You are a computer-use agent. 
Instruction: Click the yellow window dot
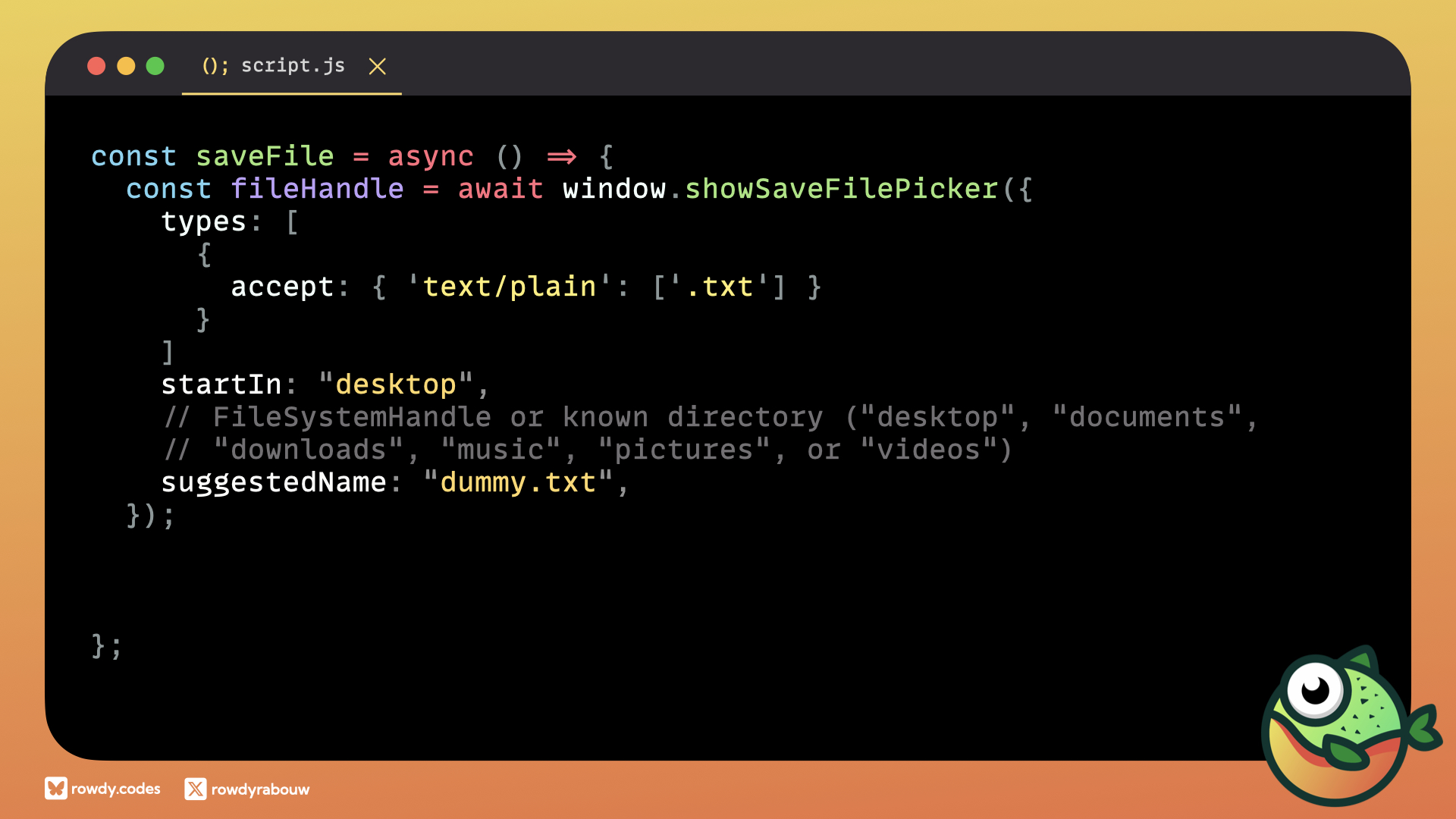[126, 66]
